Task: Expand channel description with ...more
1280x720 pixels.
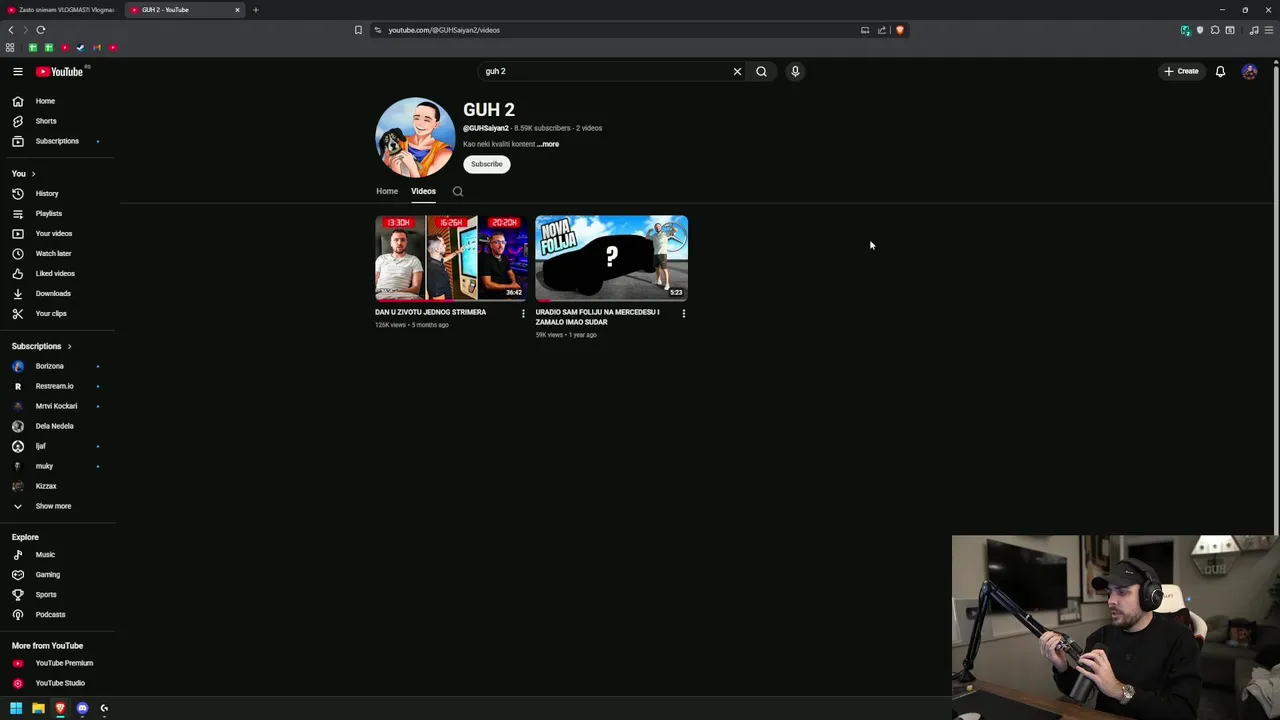Action: pyautogui.click(x=548, y=144)
